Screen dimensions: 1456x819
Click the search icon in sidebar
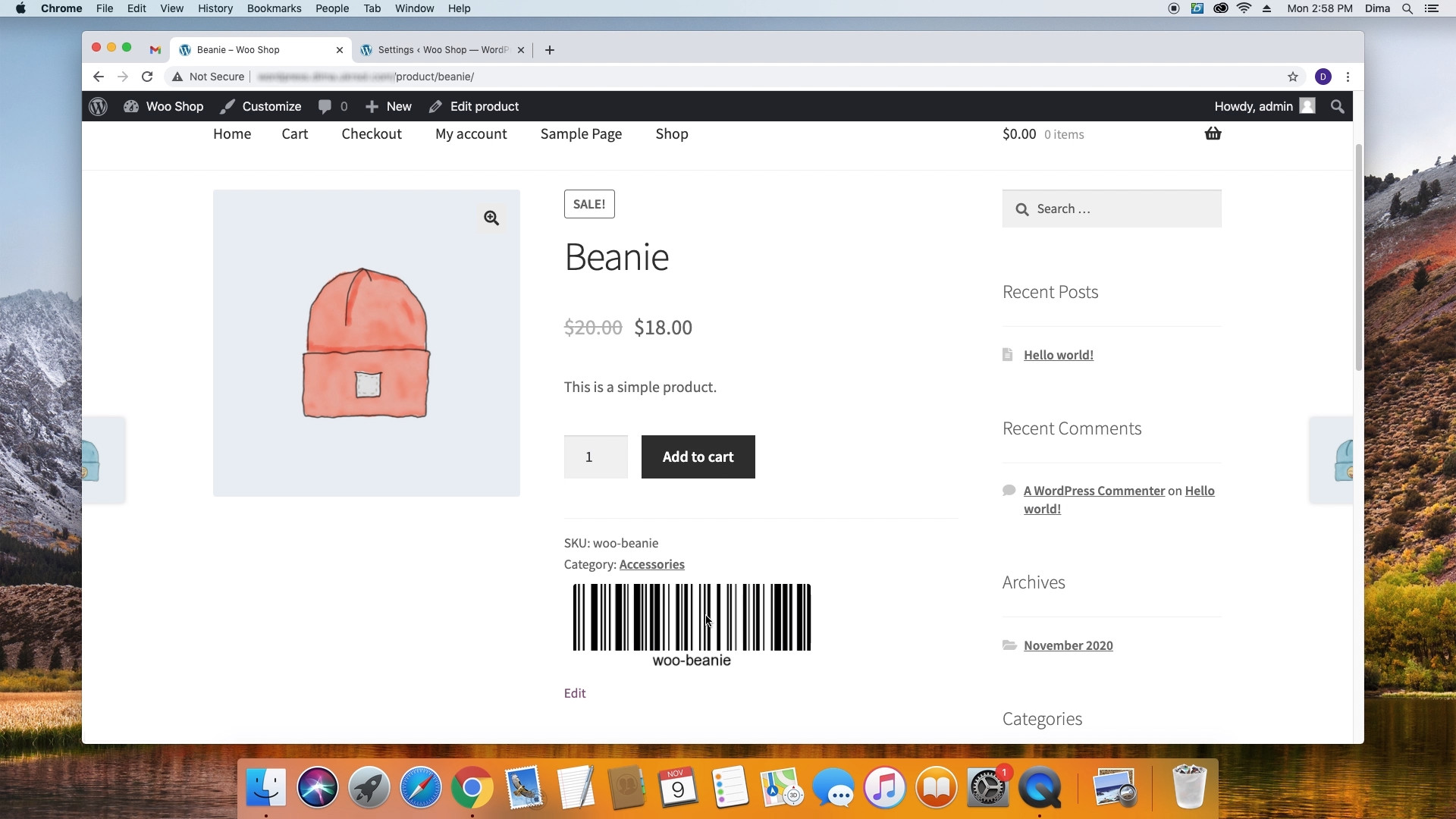tap(1022, 208)
